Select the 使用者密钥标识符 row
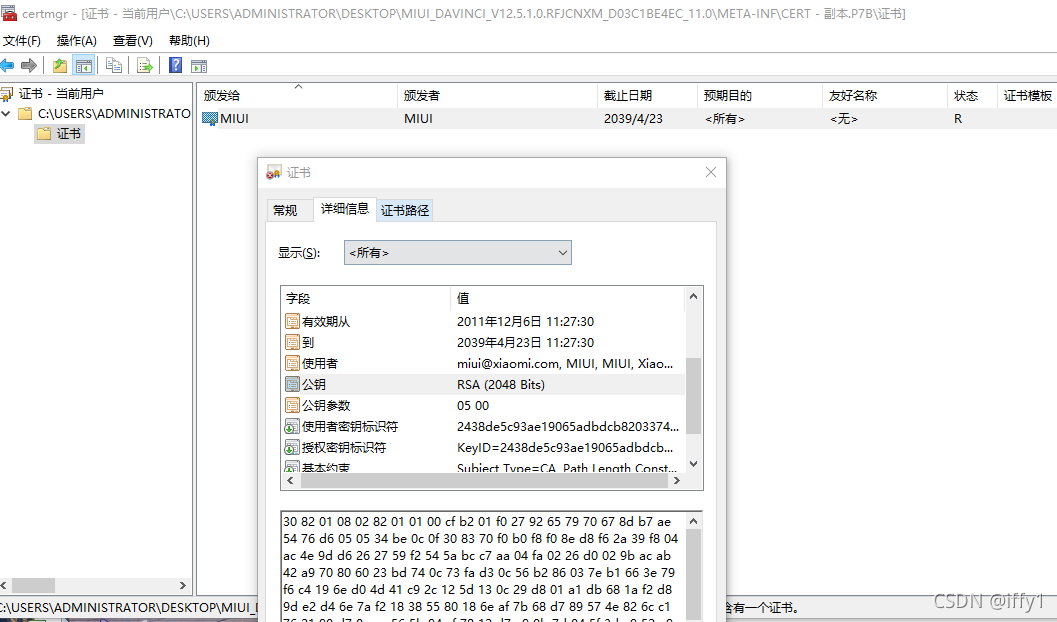 tap(483, 427)
